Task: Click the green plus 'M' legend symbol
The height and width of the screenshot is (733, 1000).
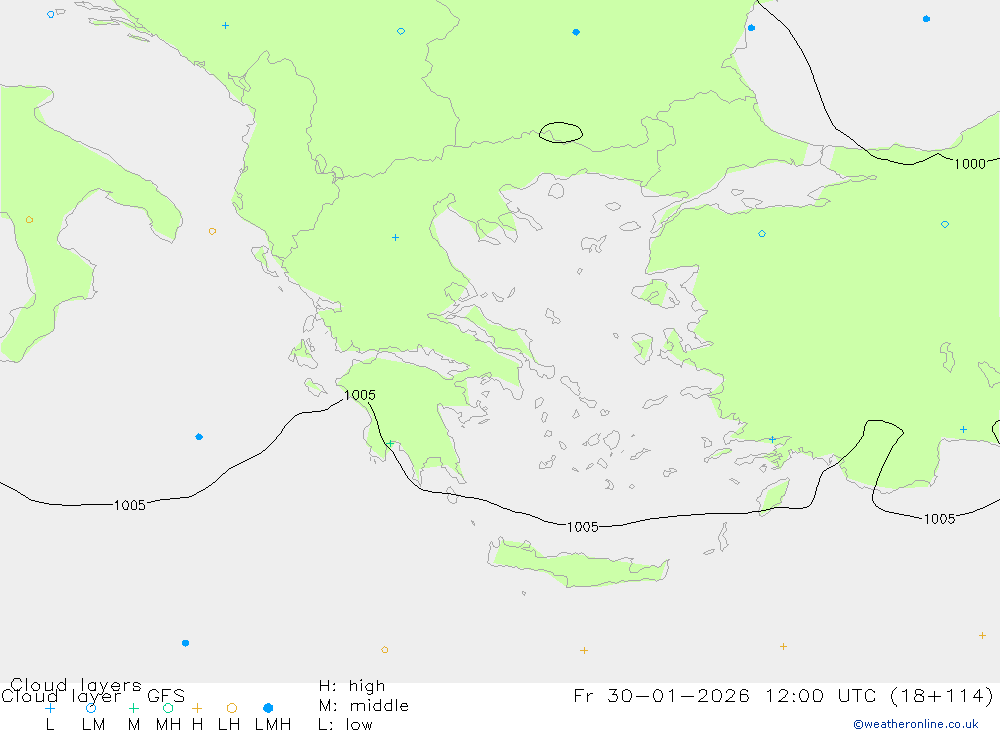Action: (x=133, y=708)
